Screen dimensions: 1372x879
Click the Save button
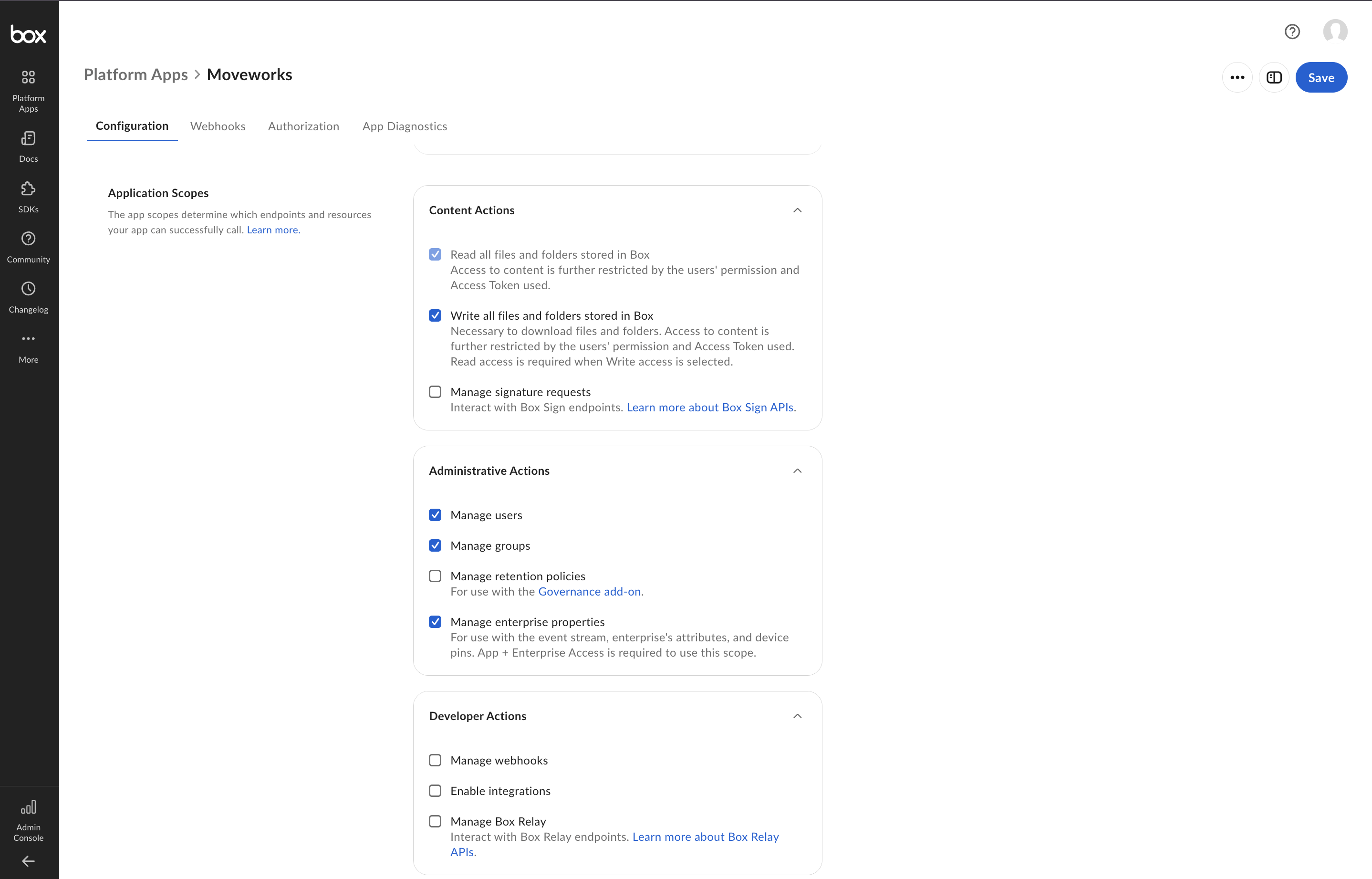1321,78
